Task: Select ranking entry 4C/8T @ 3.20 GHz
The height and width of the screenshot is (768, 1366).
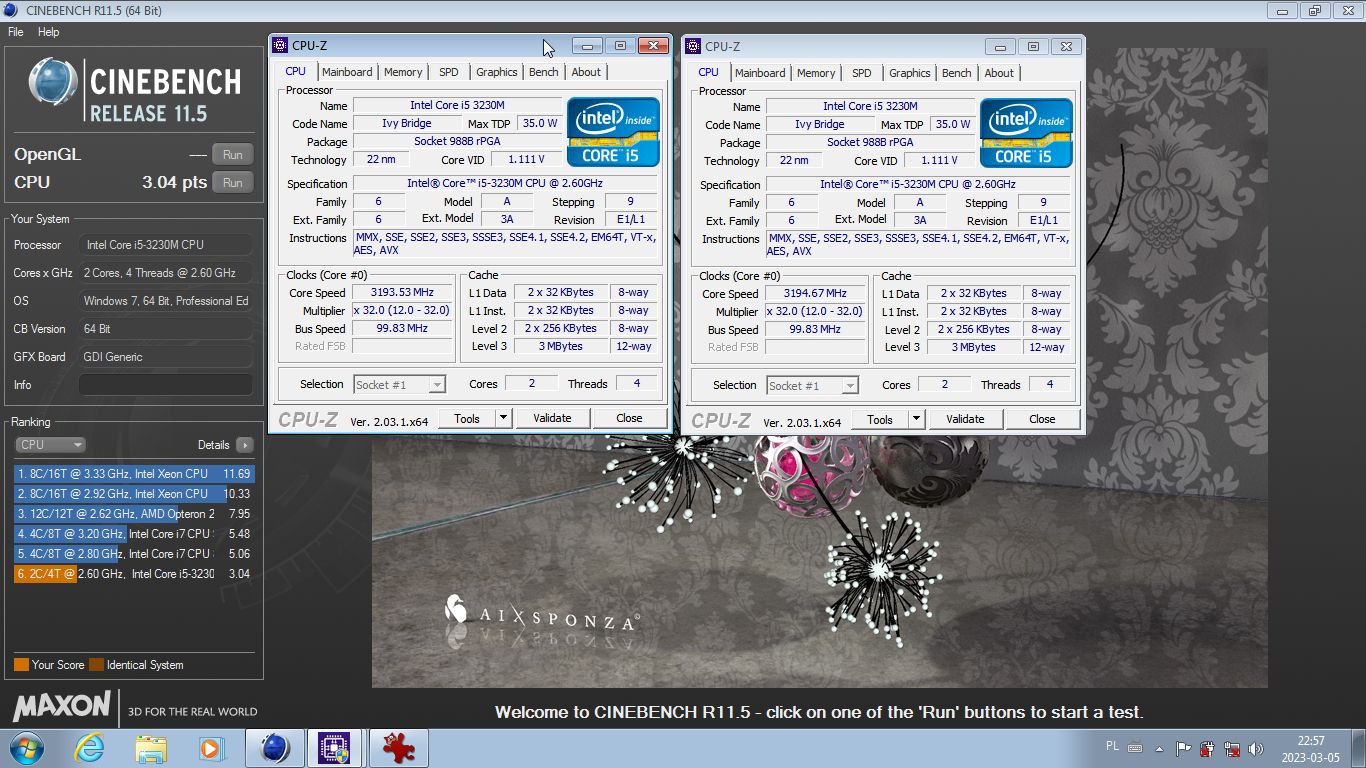Action: 134,534
